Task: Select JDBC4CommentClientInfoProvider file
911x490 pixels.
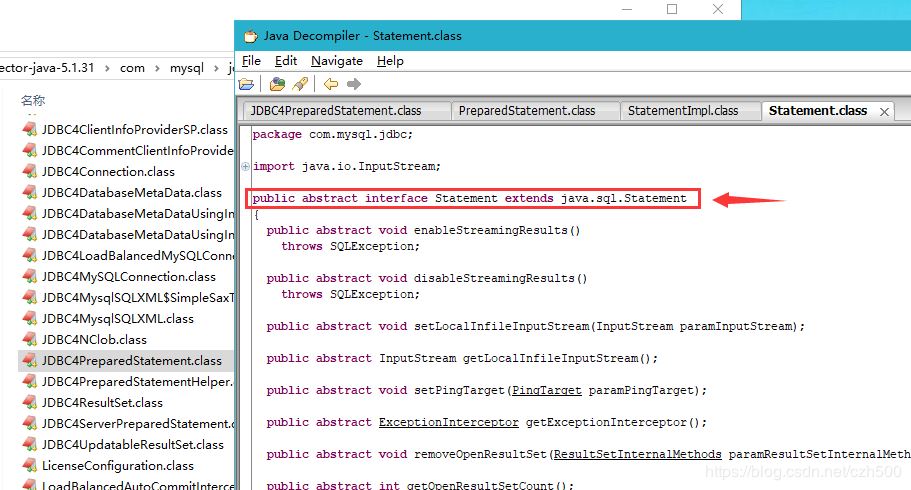Action: tap(137, 151)
